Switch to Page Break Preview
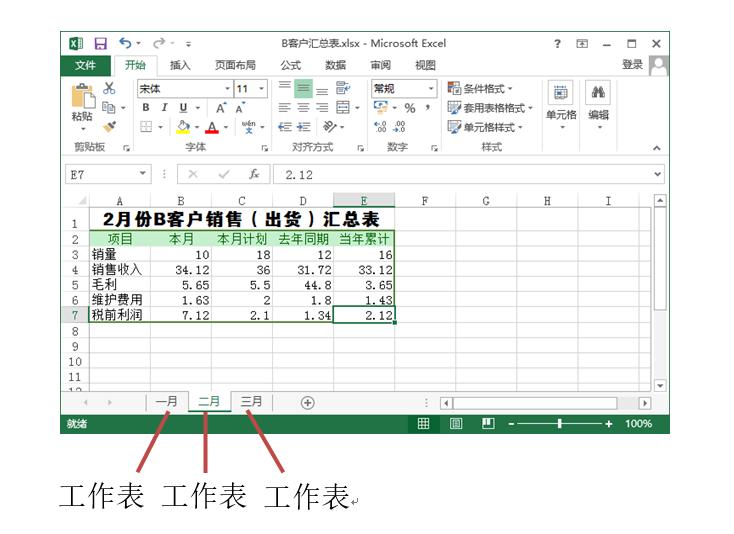The height and width of the screenshot is (534, 734). click(x=488, y=424)
